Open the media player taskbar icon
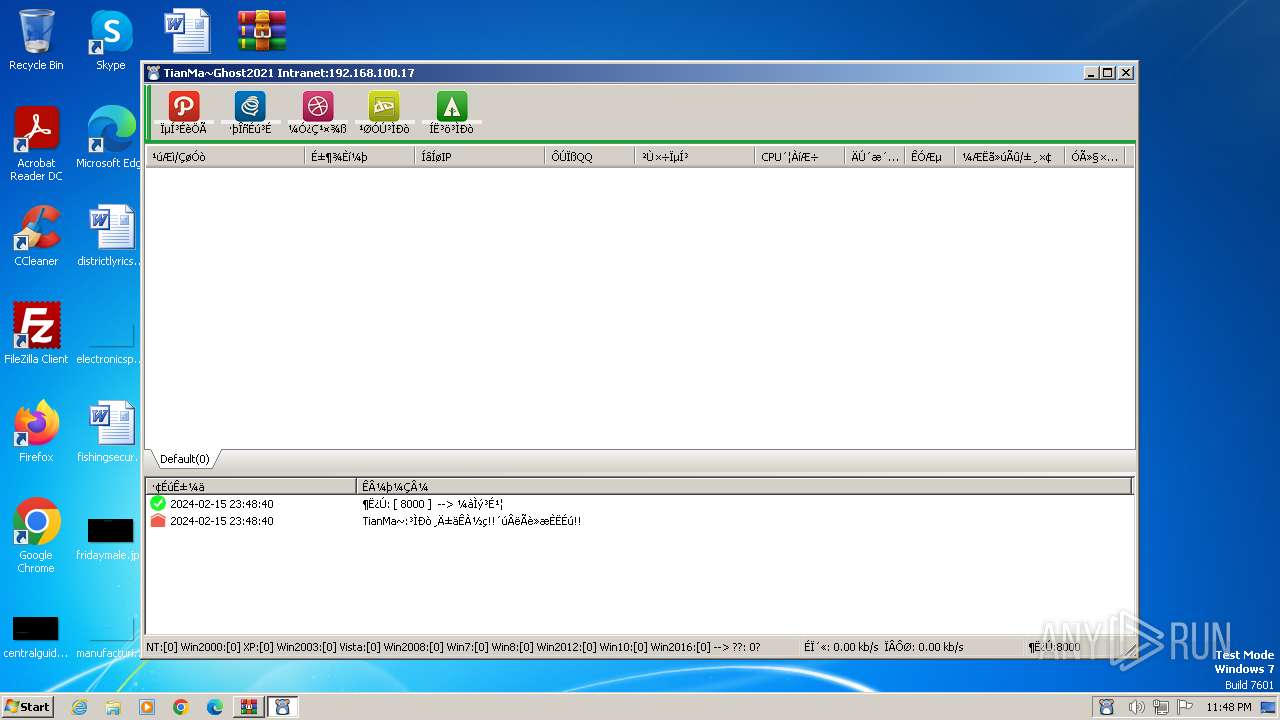 pyautogui.click(x=147, y=707)
